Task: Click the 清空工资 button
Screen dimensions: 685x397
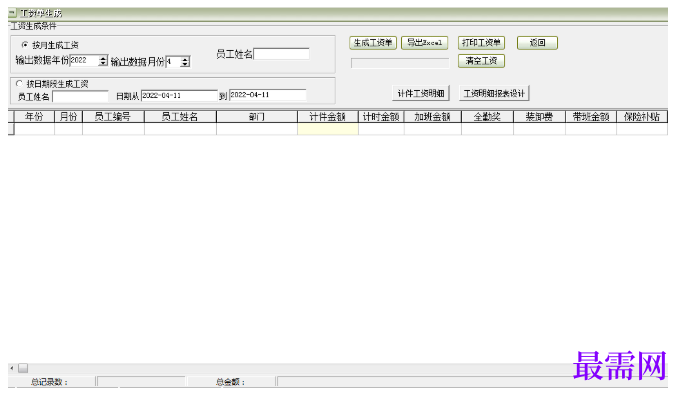Action: [481, 61]
